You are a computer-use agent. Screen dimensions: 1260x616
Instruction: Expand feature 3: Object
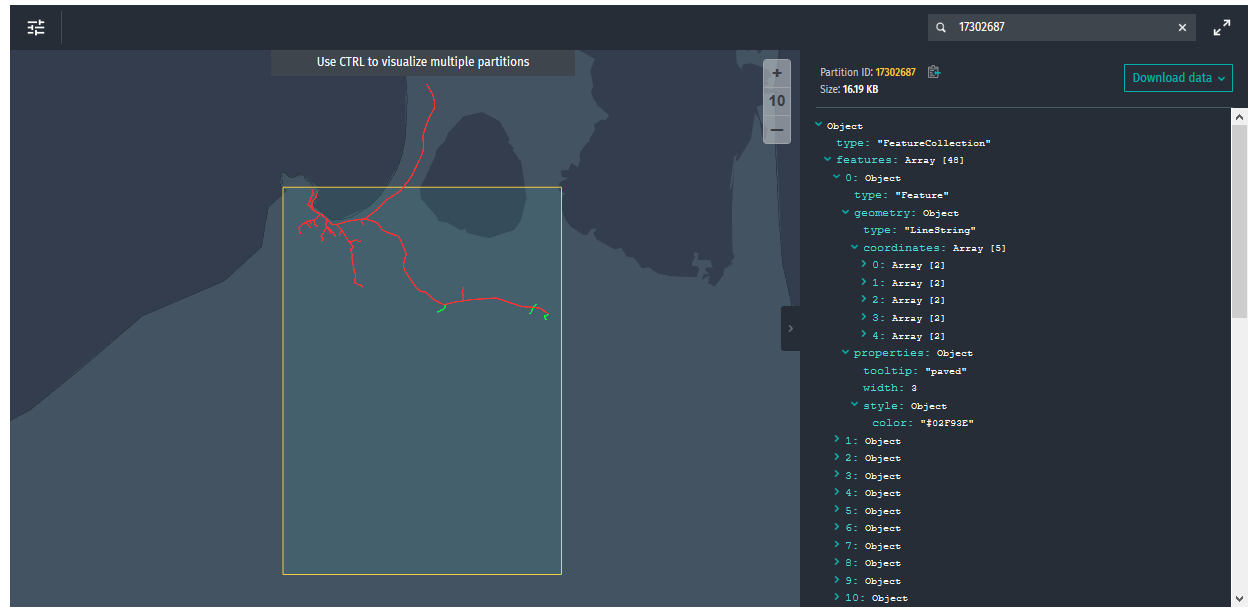[837, 475]
